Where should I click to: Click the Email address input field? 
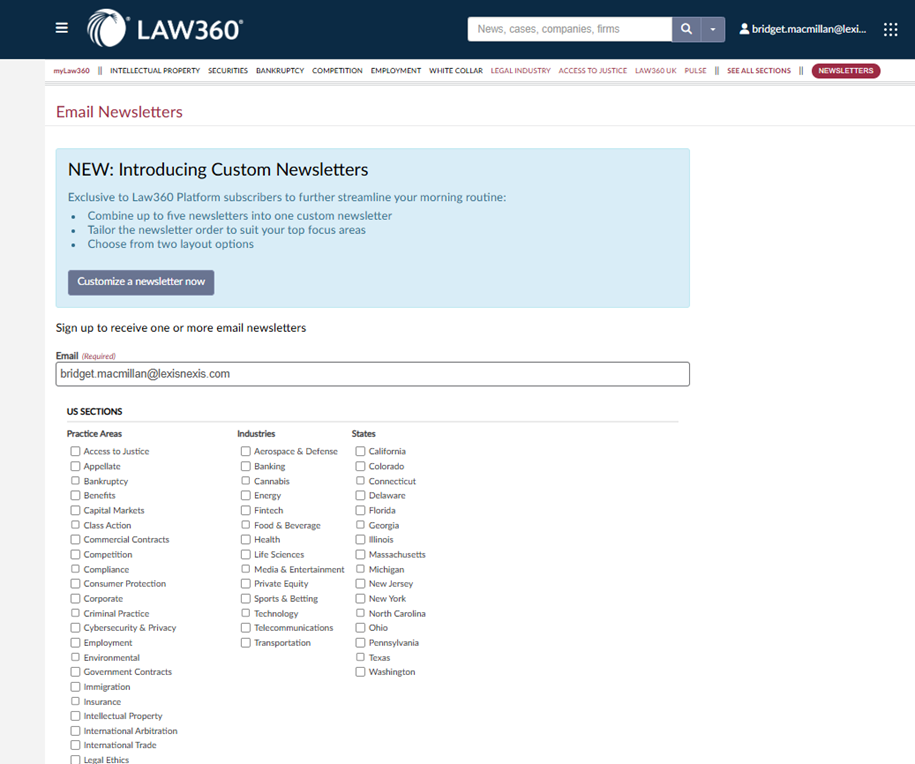(372, 374)
